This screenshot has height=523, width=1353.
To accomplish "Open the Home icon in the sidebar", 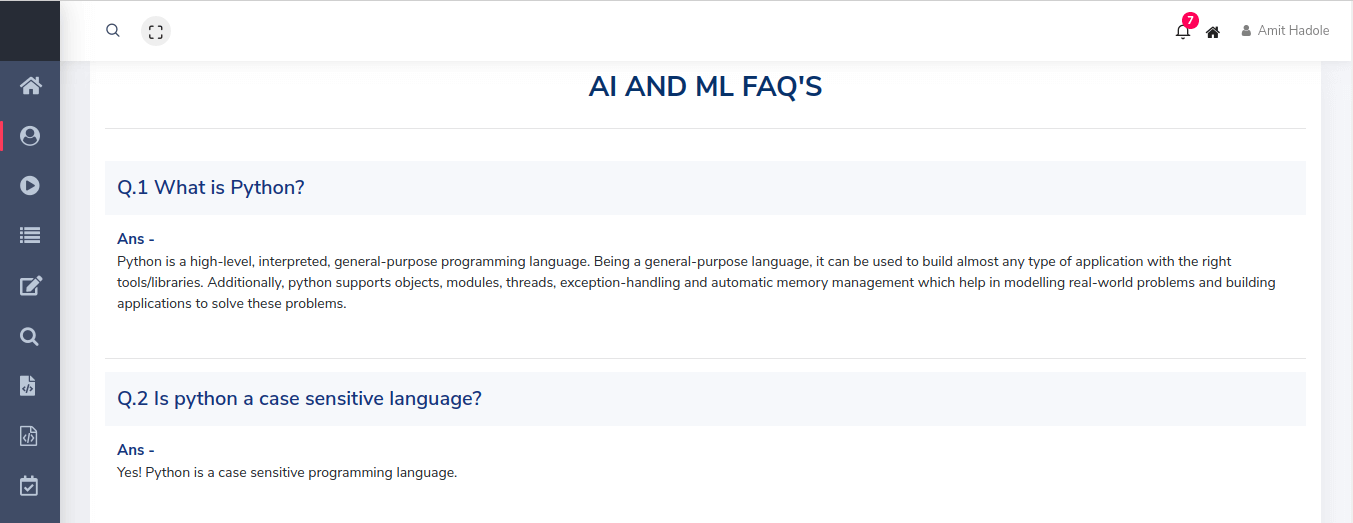I will (x=30, y=86).
